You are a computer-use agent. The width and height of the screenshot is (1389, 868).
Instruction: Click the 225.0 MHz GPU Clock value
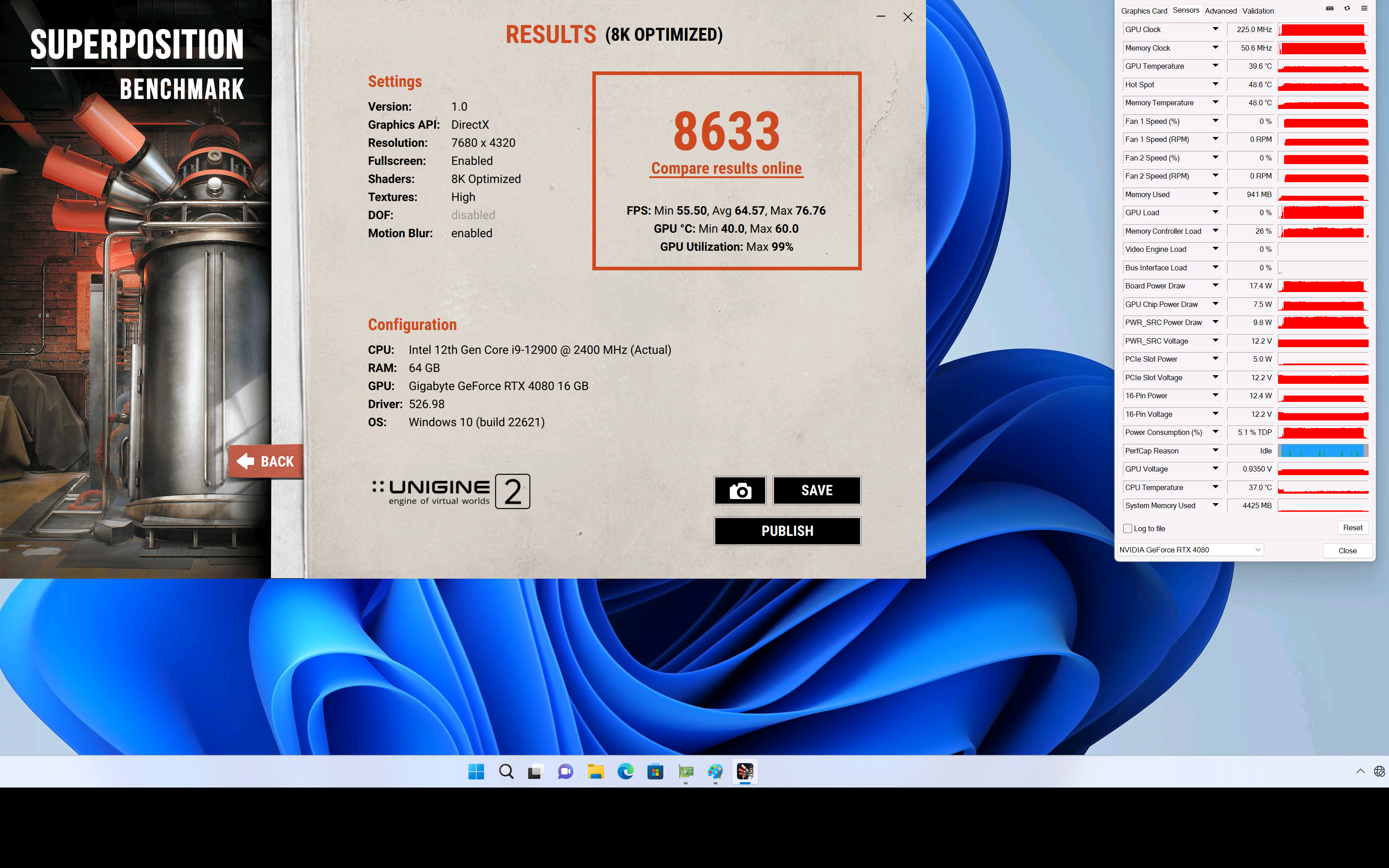(x=1251, y=29)
